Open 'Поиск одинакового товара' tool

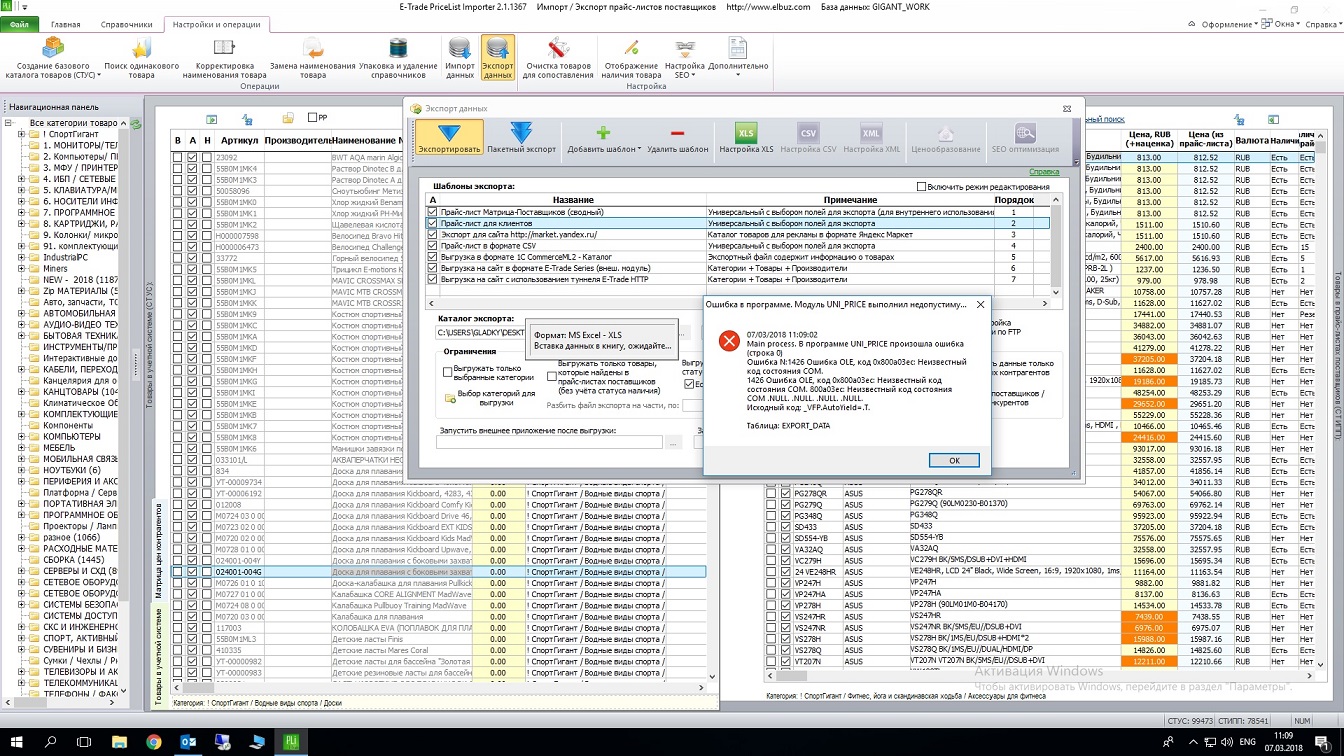coord(141,57)
